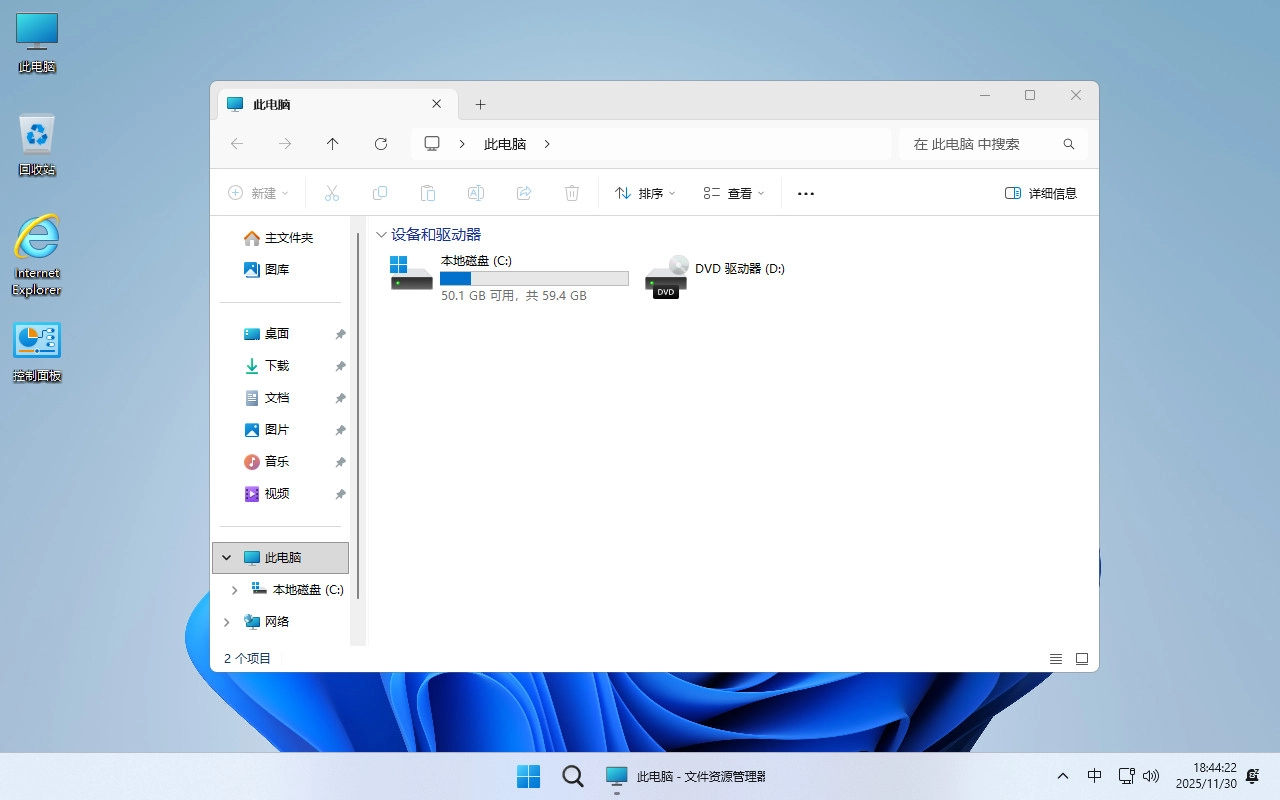Open the 排序 sort dropdown
The image size is (1280, 800).
click(x=644, y=192)
